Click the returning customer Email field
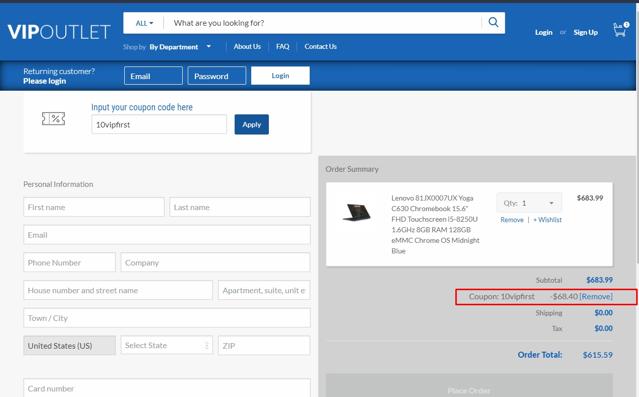 pyautogui.click(x=153, y=76)
